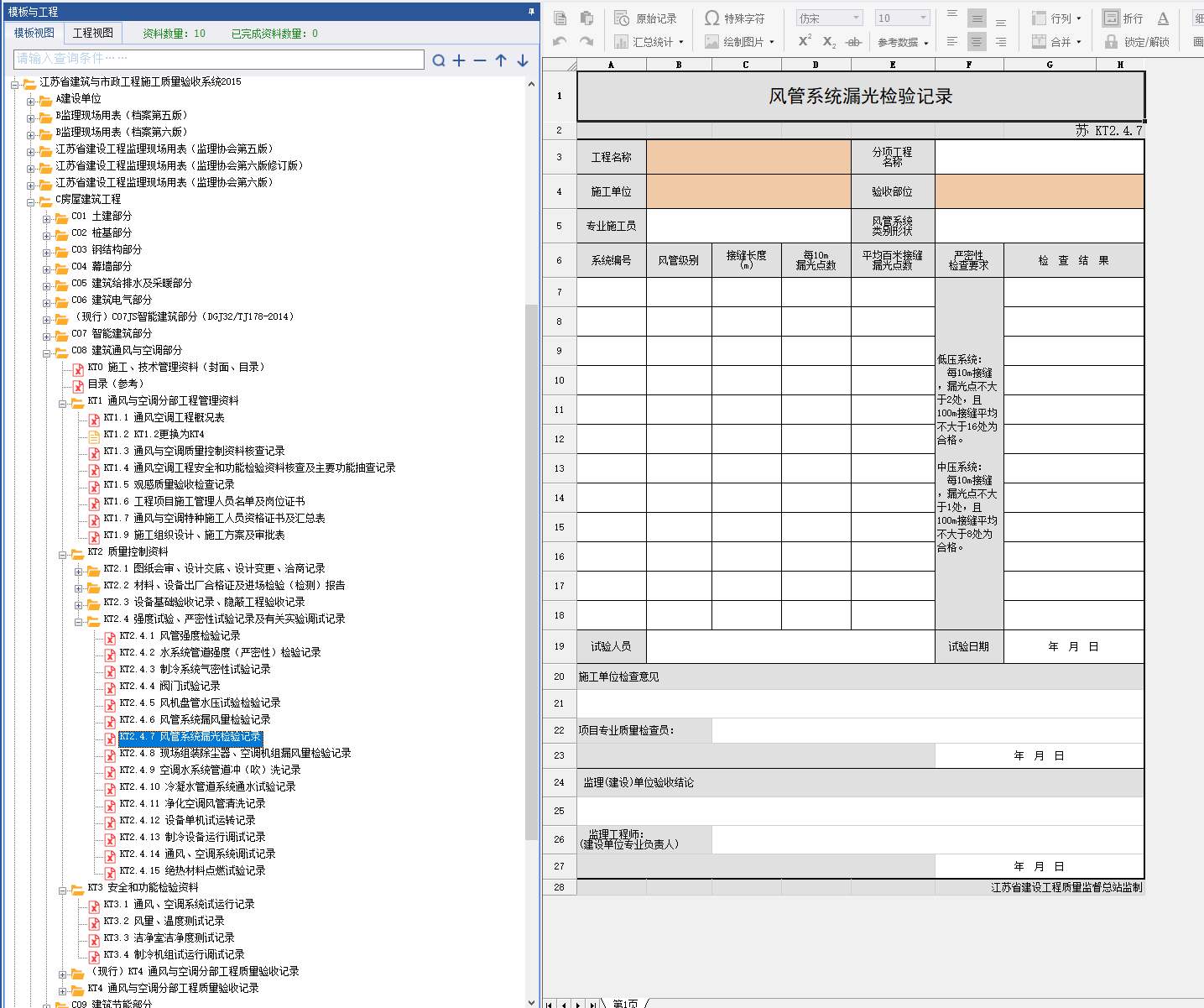Align text right horizontally

(x=1001, y=41)
